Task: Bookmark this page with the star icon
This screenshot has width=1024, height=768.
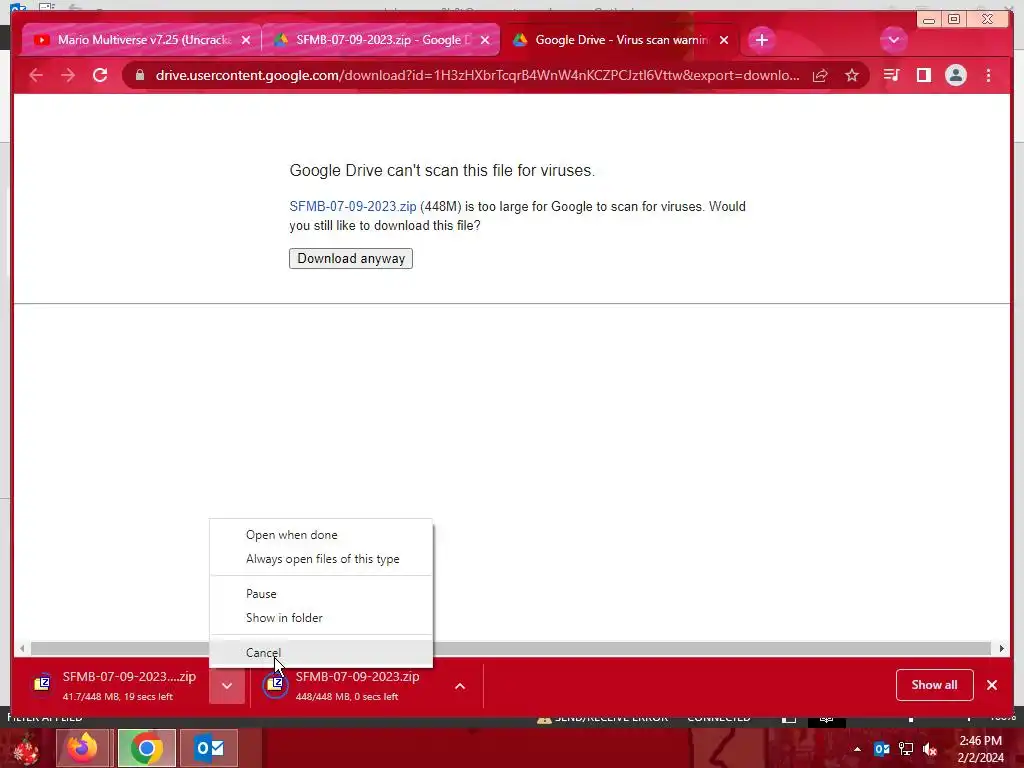Action: coord(852,76)
